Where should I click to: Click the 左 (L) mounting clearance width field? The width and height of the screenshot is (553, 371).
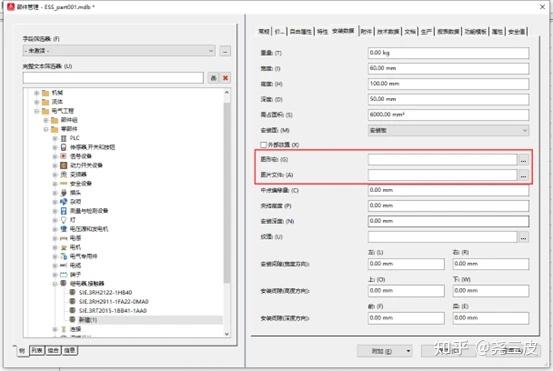pyautogui.click(x=406, y=264)
